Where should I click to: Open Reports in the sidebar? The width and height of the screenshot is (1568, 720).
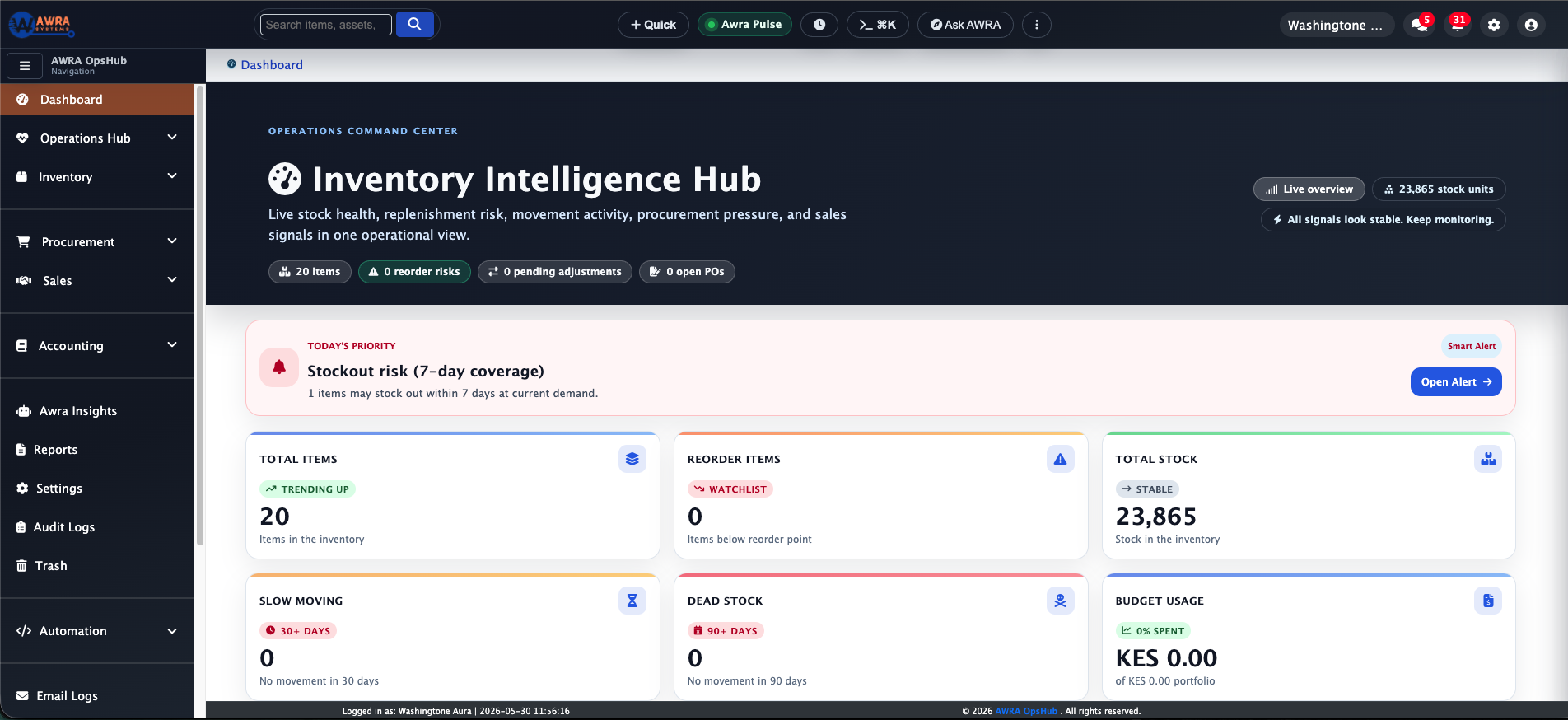tap(97, 450)
